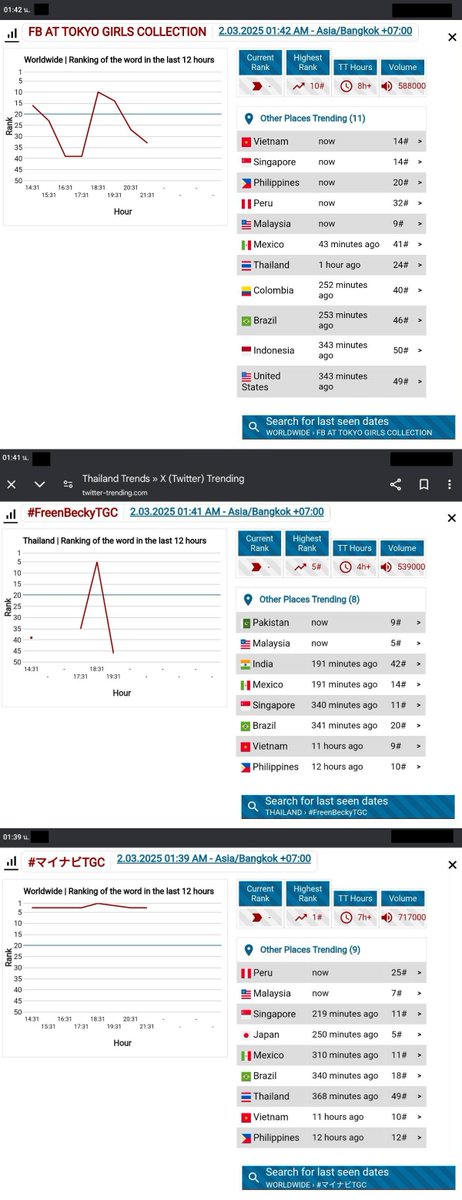462x1200 pixels.
Task: Click Highest Rank 10# button
Action: pyautogui.click(x=307, y=71)
